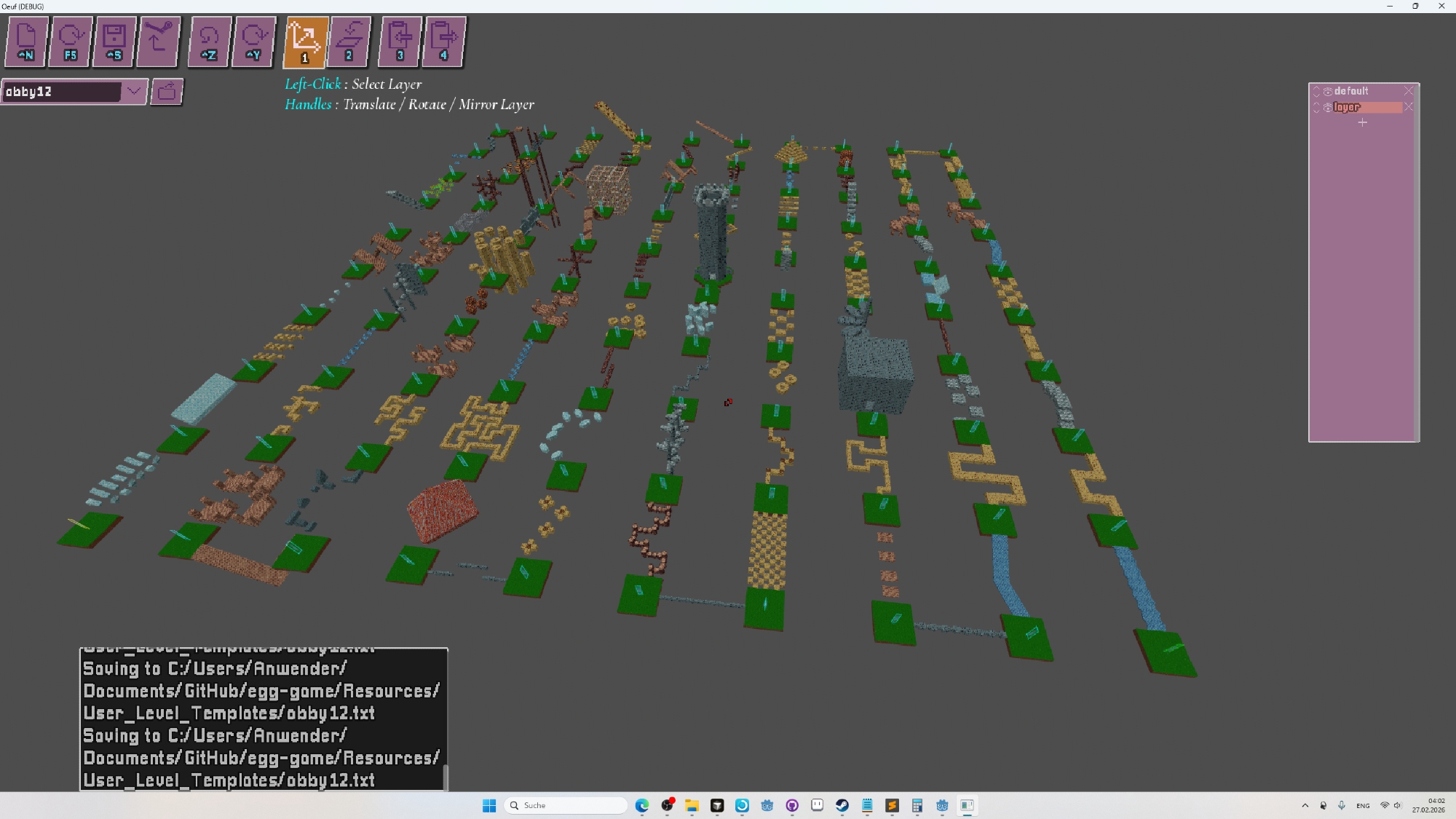Select the layer transform tool 1
Screen dimensions: 1456x819
tap(305, 41)
